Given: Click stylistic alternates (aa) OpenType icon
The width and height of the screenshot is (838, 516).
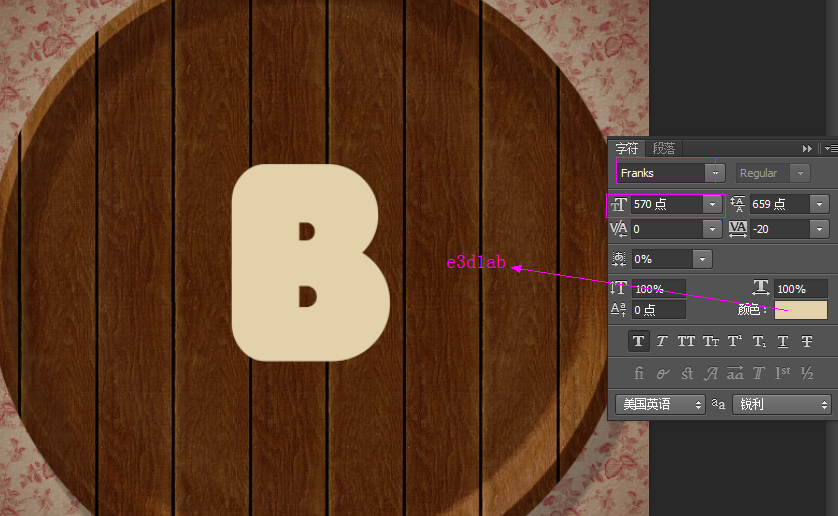Looking at the screenshot, I should click(735, 373).
